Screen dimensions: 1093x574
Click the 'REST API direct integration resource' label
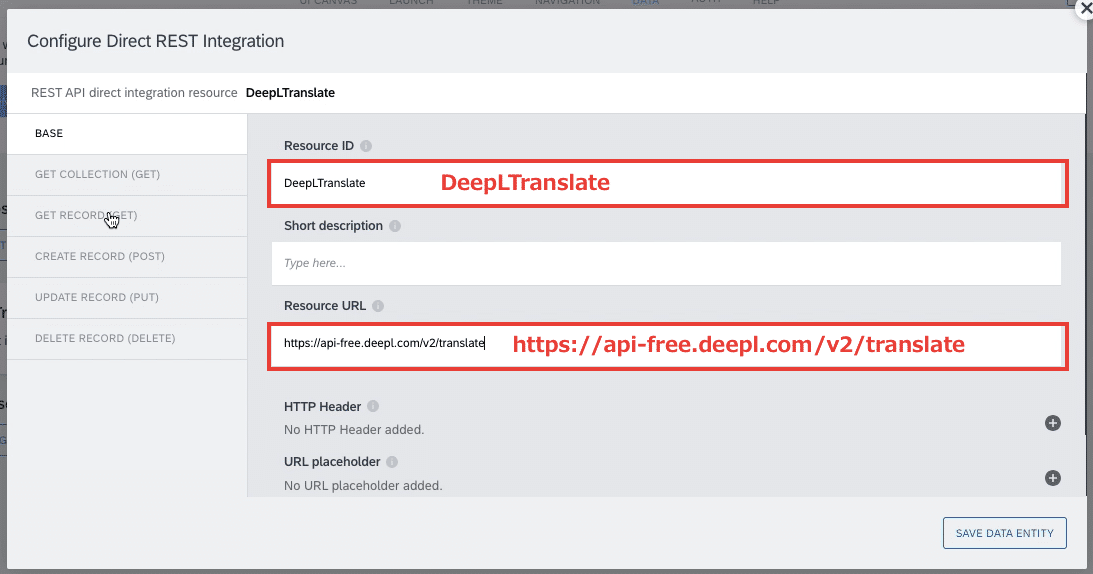coord(134,93)
